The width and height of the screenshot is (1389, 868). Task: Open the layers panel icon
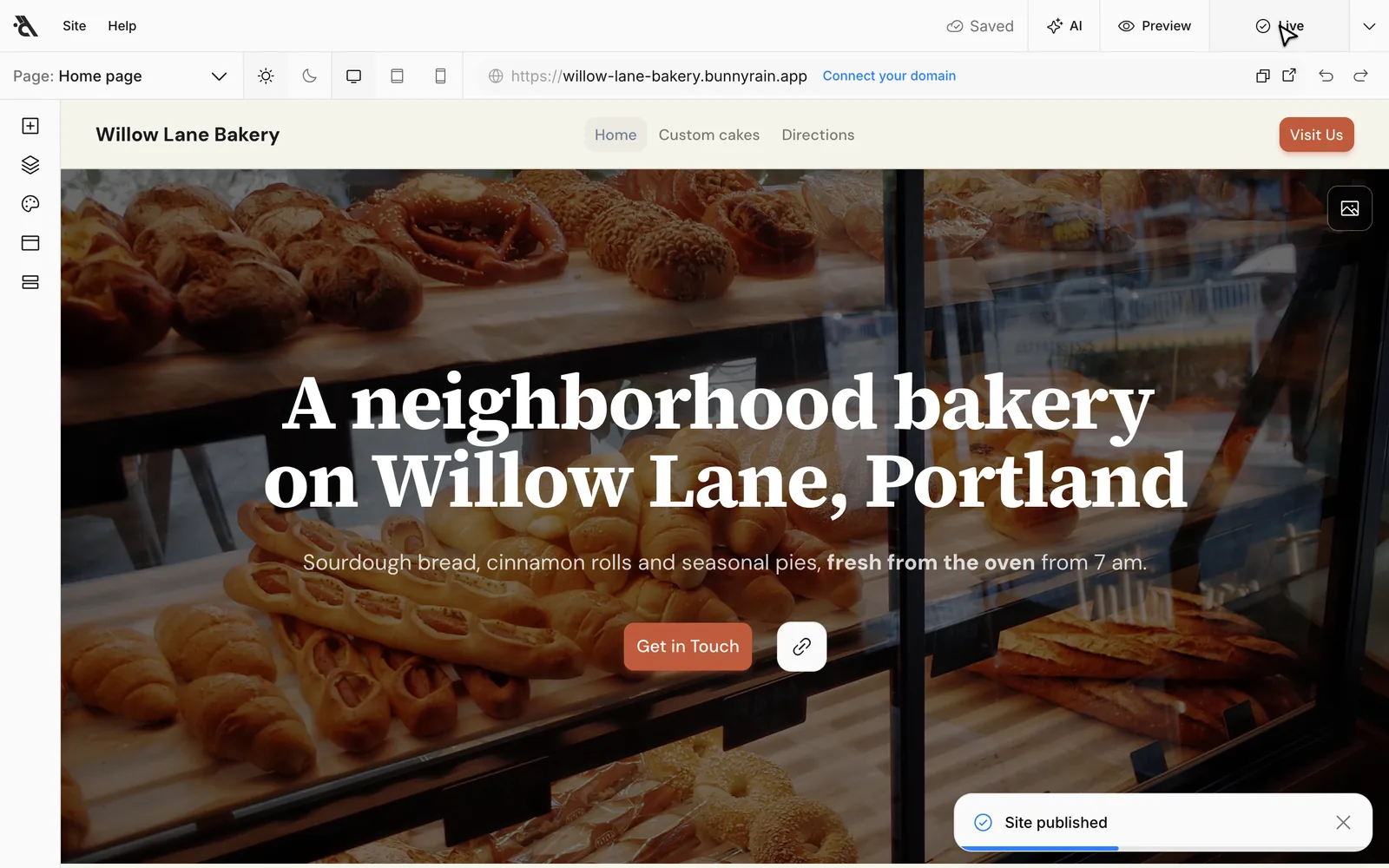[30, 165]
